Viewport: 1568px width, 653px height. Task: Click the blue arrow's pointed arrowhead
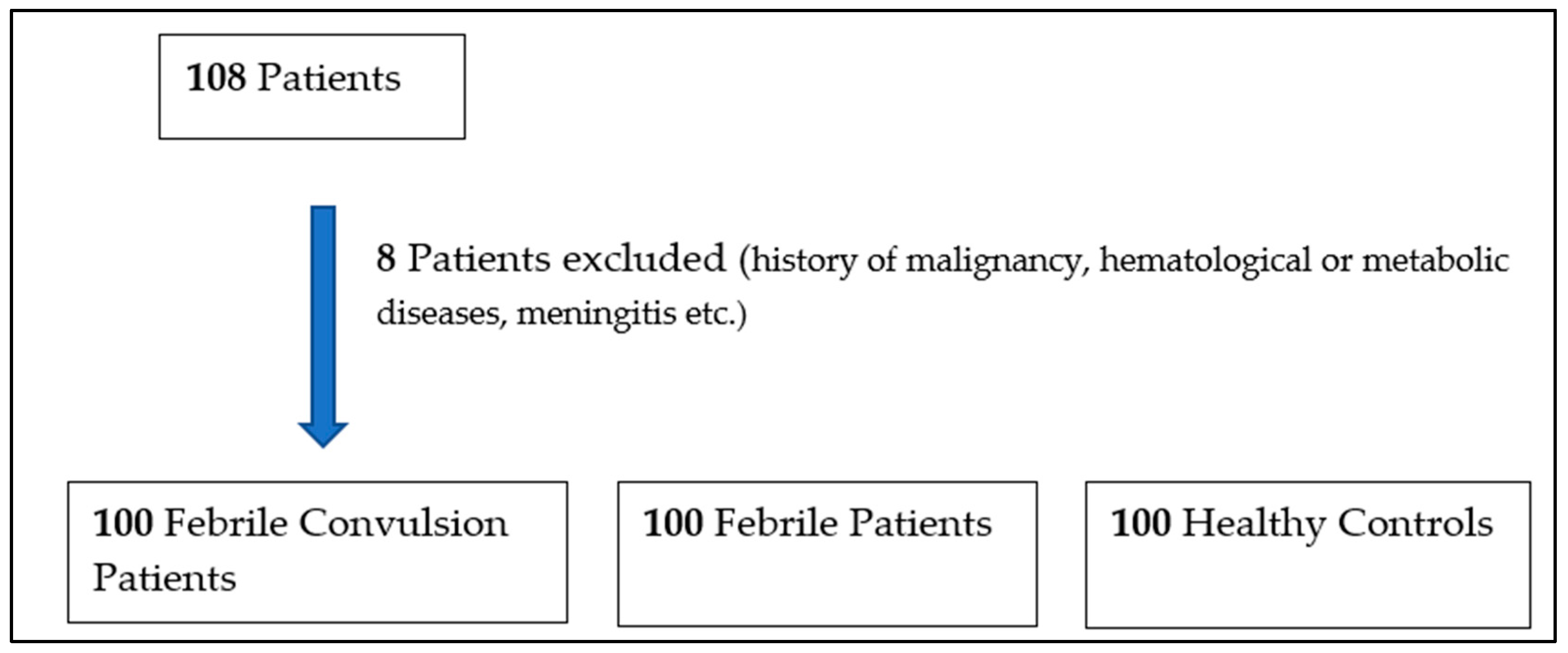pyautogui.click(x=323, y=434)
